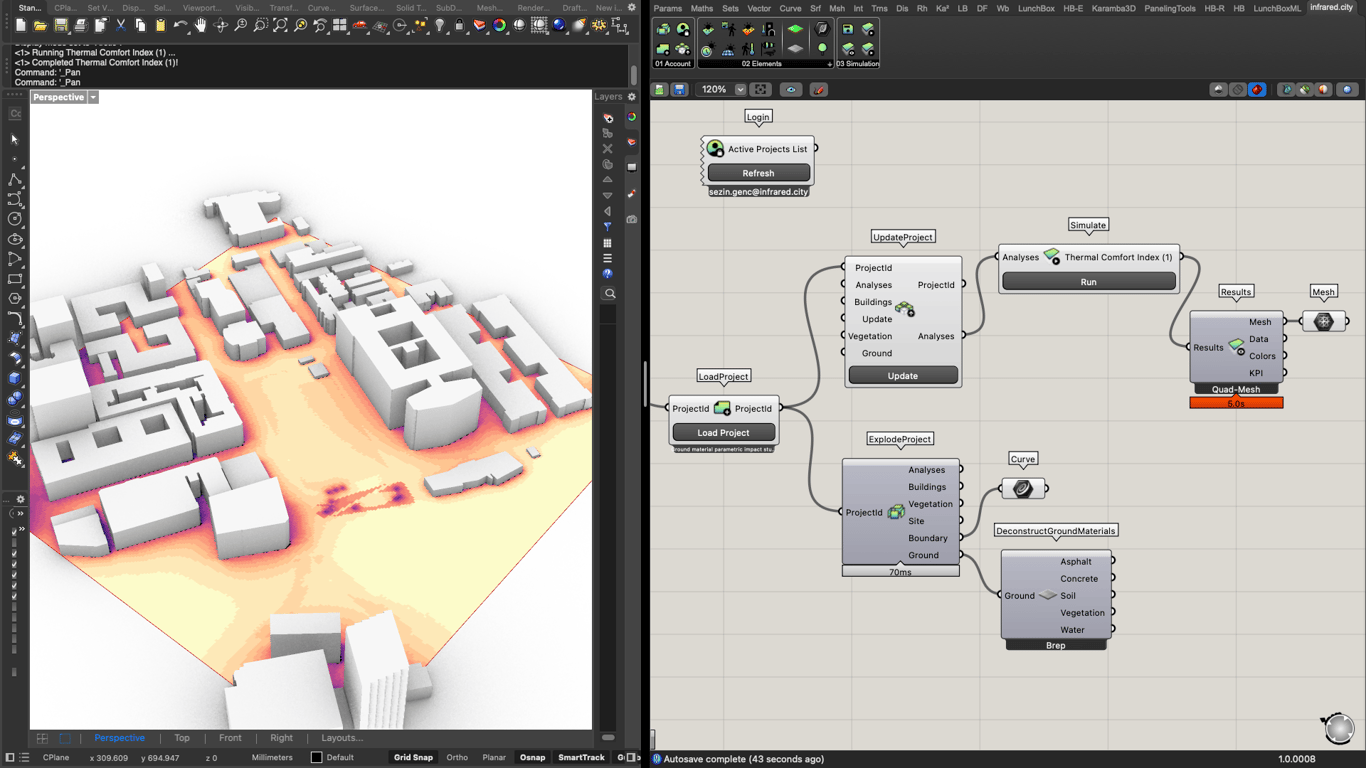Click the Load Project button
This screenshot has width=1366, height=768.
(x=723, y=432)
